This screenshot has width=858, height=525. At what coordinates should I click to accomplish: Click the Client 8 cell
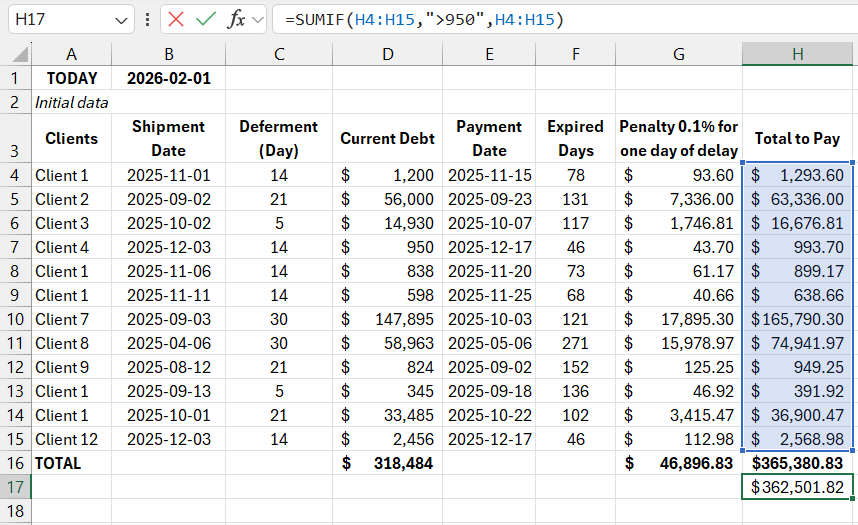pos(72,343)
